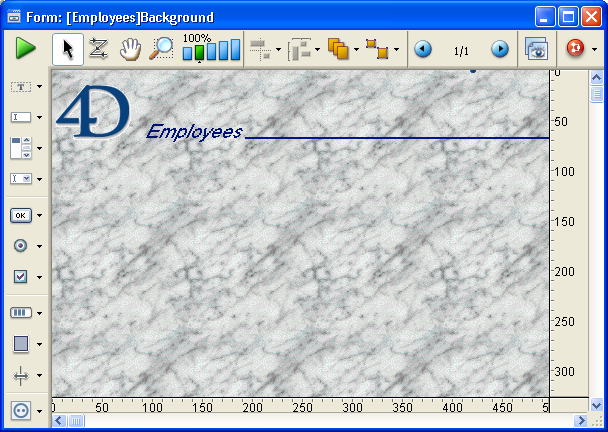Select the radio button object tool

pos(21,245)
